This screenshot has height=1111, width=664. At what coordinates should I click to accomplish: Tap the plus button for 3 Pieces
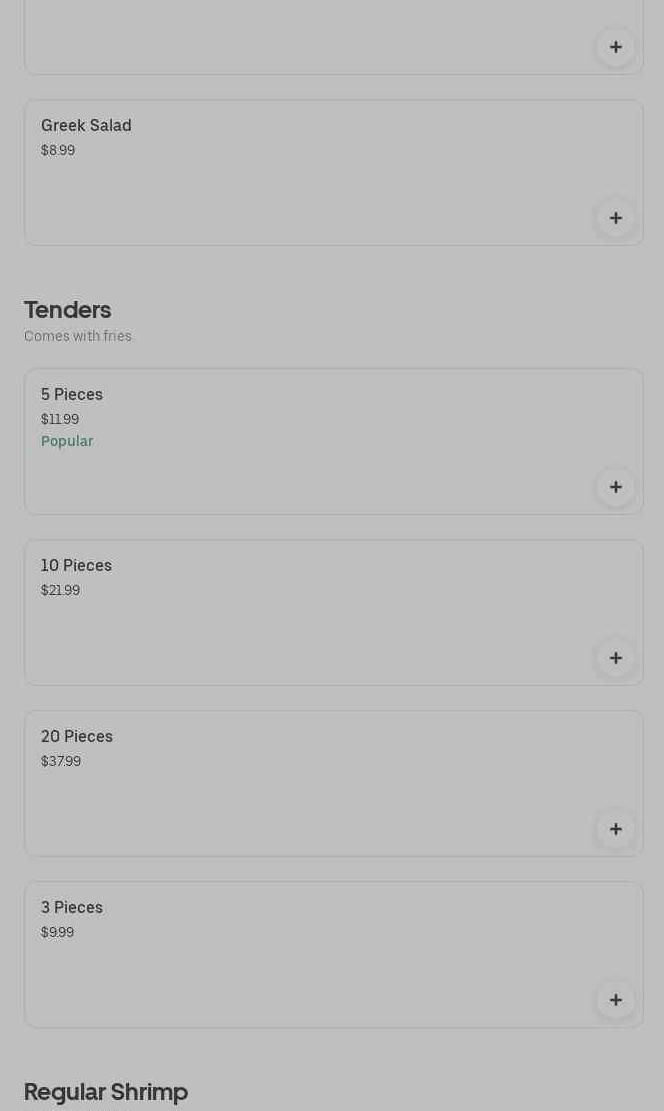pyautogui.click(x=615, y=1000)
